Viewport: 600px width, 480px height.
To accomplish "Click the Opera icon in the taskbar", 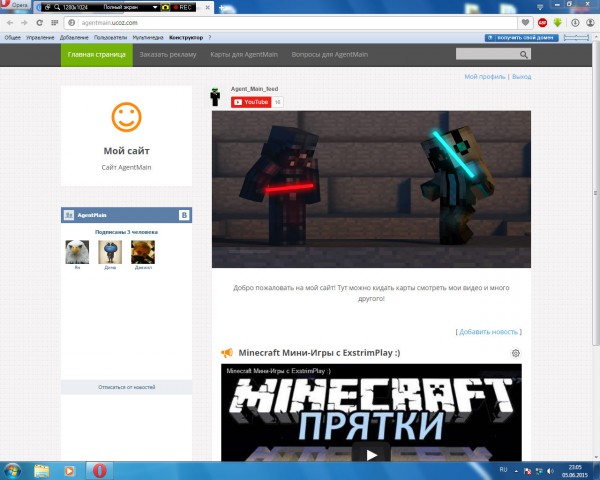I will pos(99,471).
